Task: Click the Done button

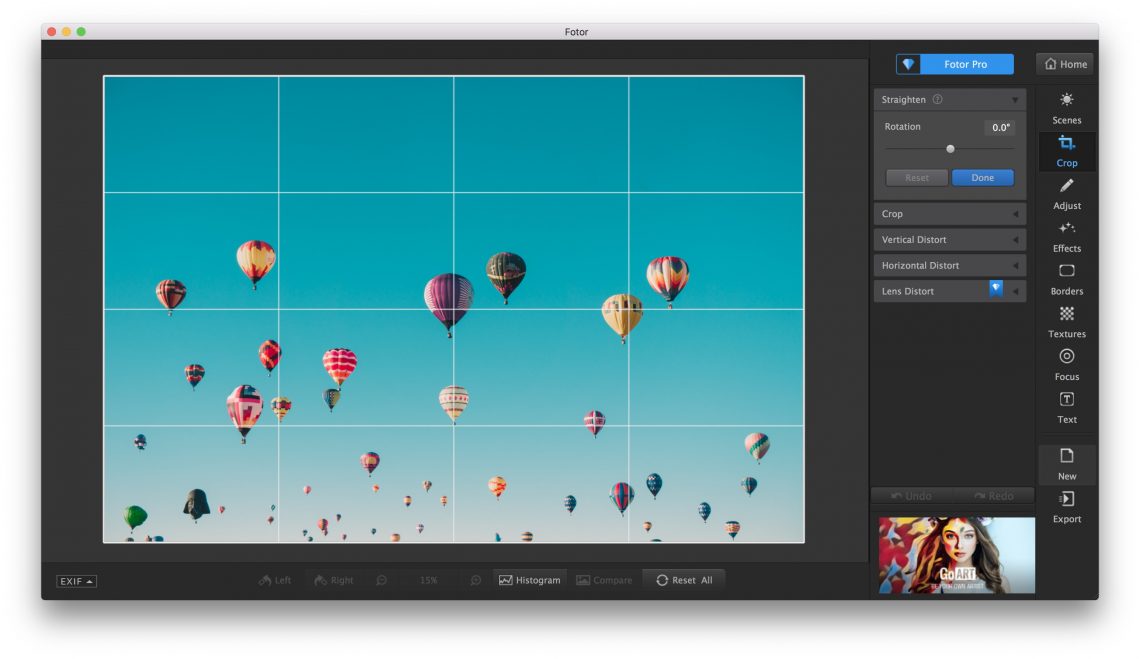Action: (x=982, y=178)
